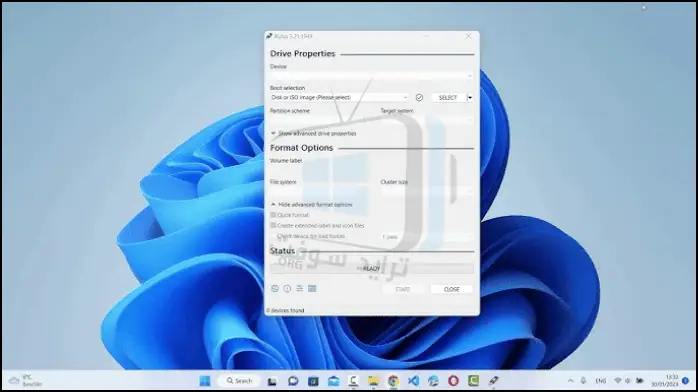Open the Boot selection dropdown
Image resolution: width=698 pixels, height=392 pixels.
[x=339, y=97]
